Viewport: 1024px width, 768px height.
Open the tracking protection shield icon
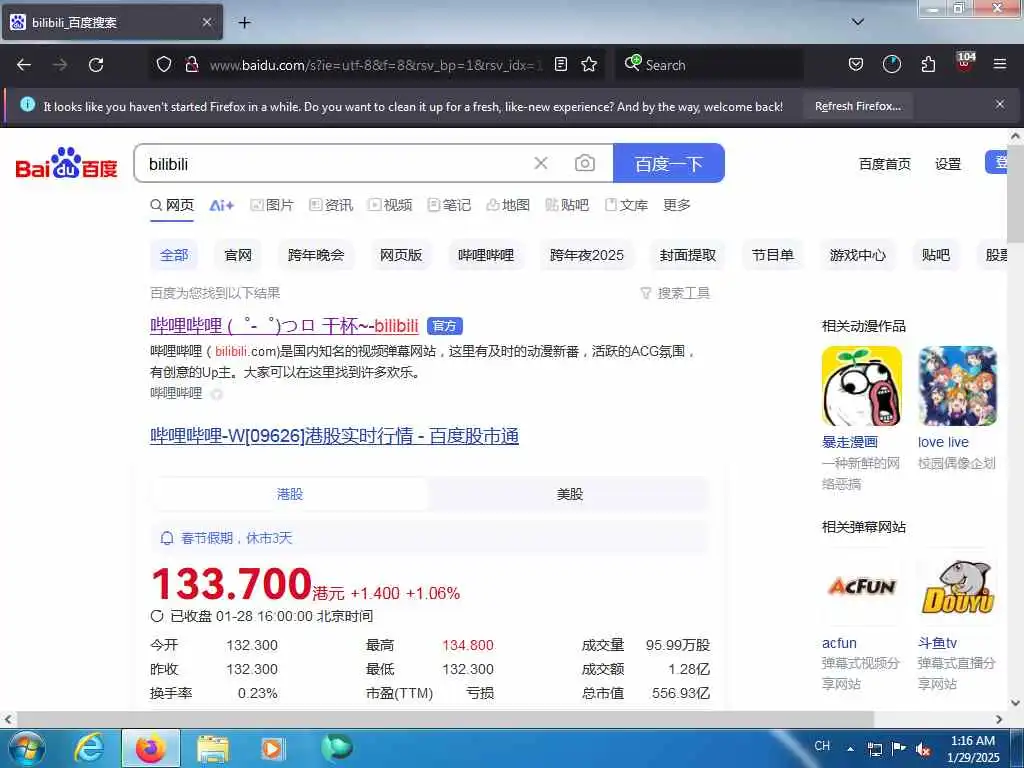click(164, 64)
